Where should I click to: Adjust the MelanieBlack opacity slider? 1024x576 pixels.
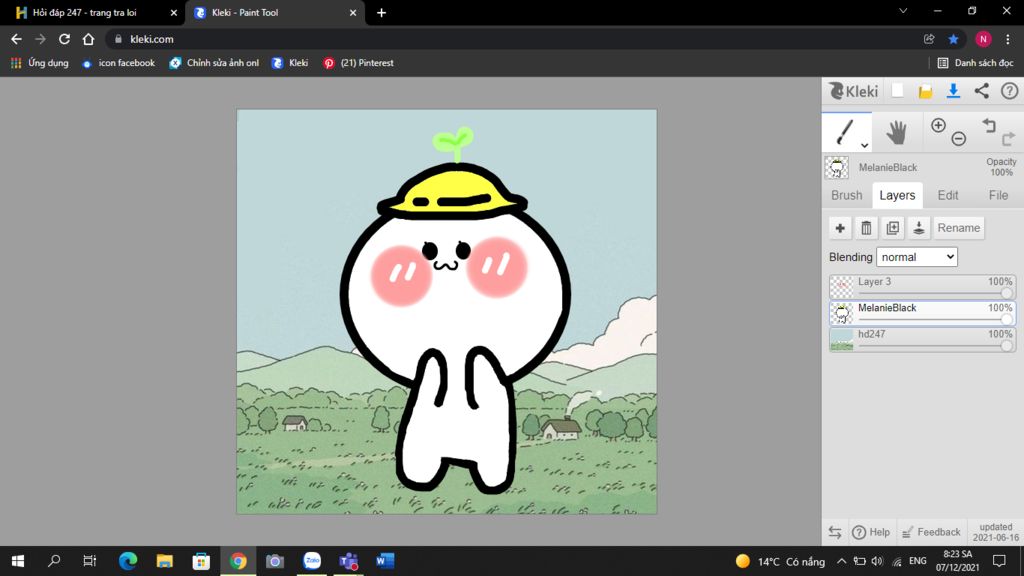1006,319
